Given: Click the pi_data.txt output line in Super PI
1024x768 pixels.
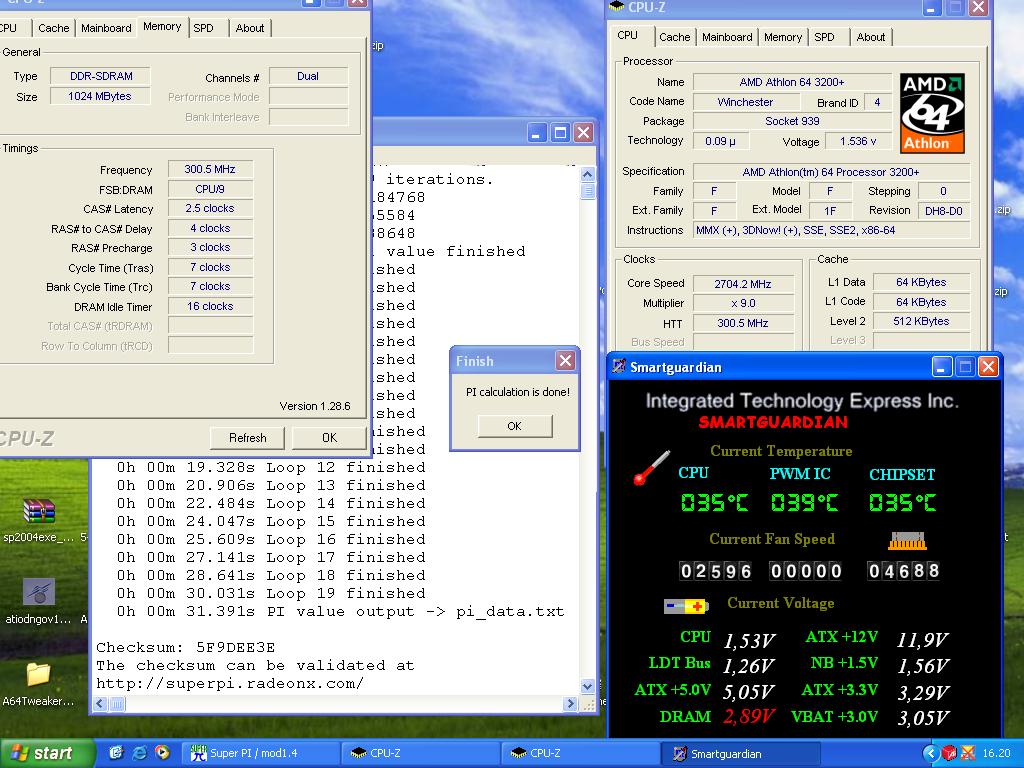Looking at the screenshot, I should 340,612.
